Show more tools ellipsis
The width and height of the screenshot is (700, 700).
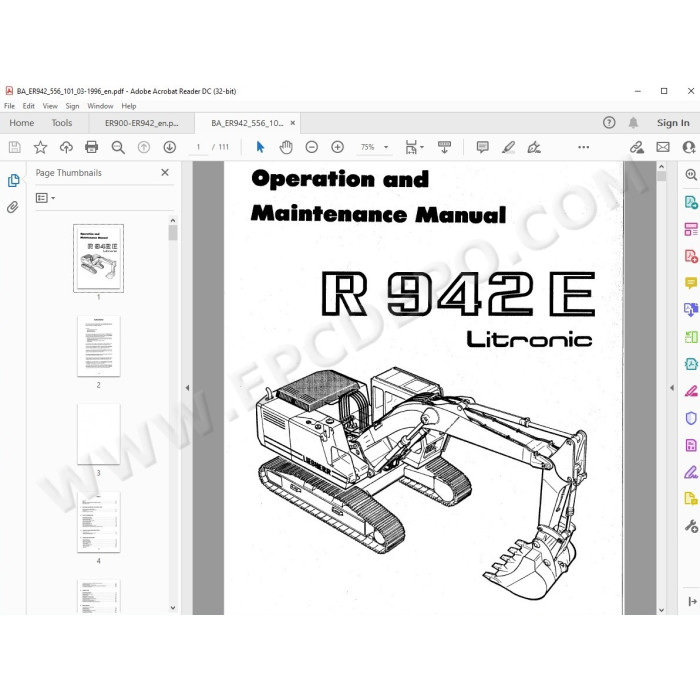pos(583,147)
